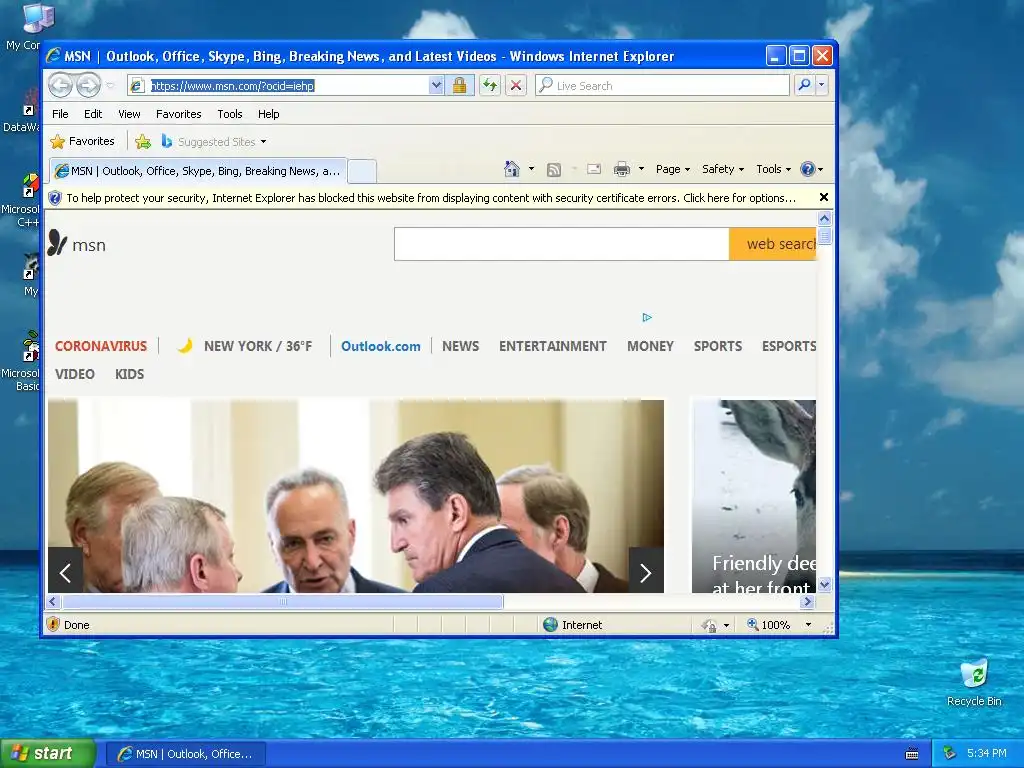
Task: Click the Internet zone globe icon
Action: (551, 624)
